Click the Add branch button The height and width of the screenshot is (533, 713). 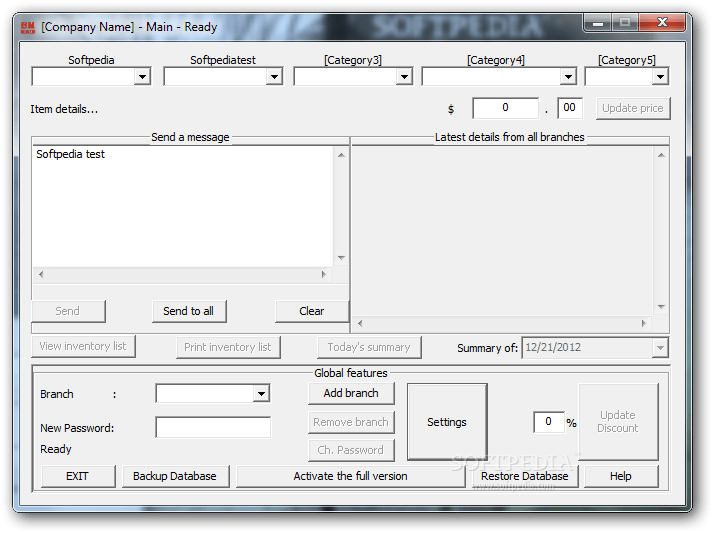tap(351, 393)
